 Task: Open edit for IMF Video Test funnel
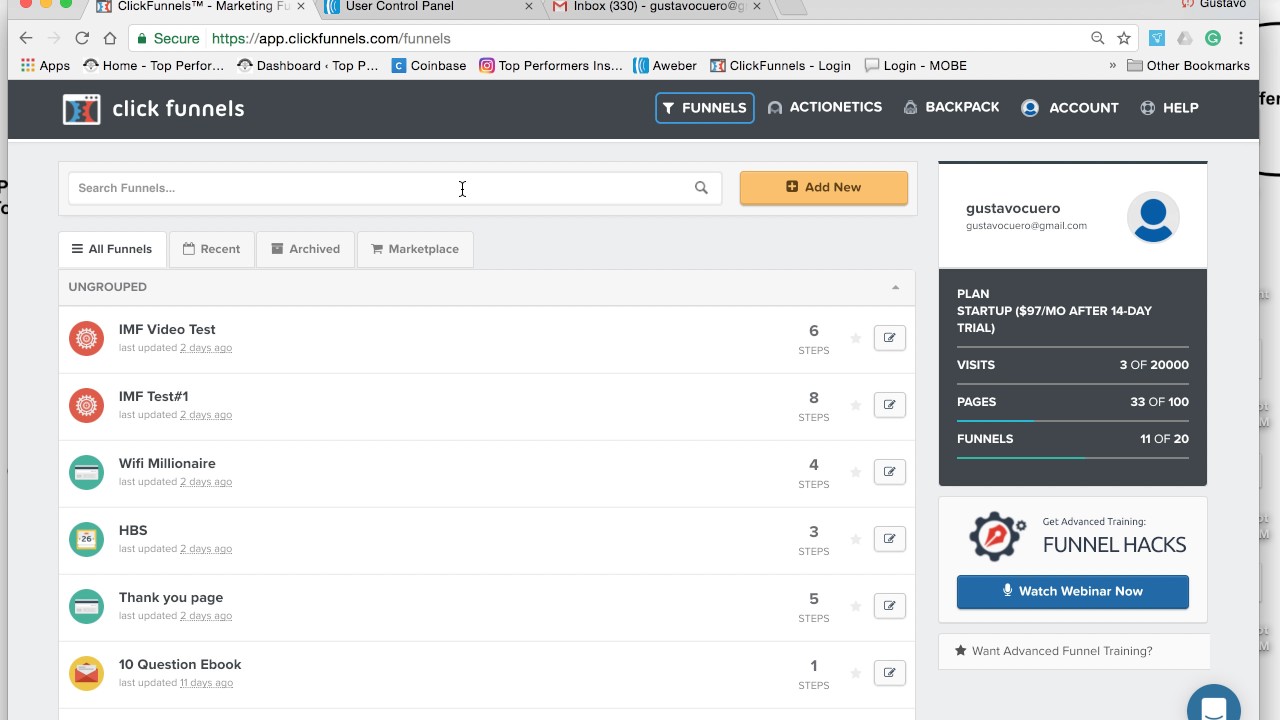tap(889, 338)
